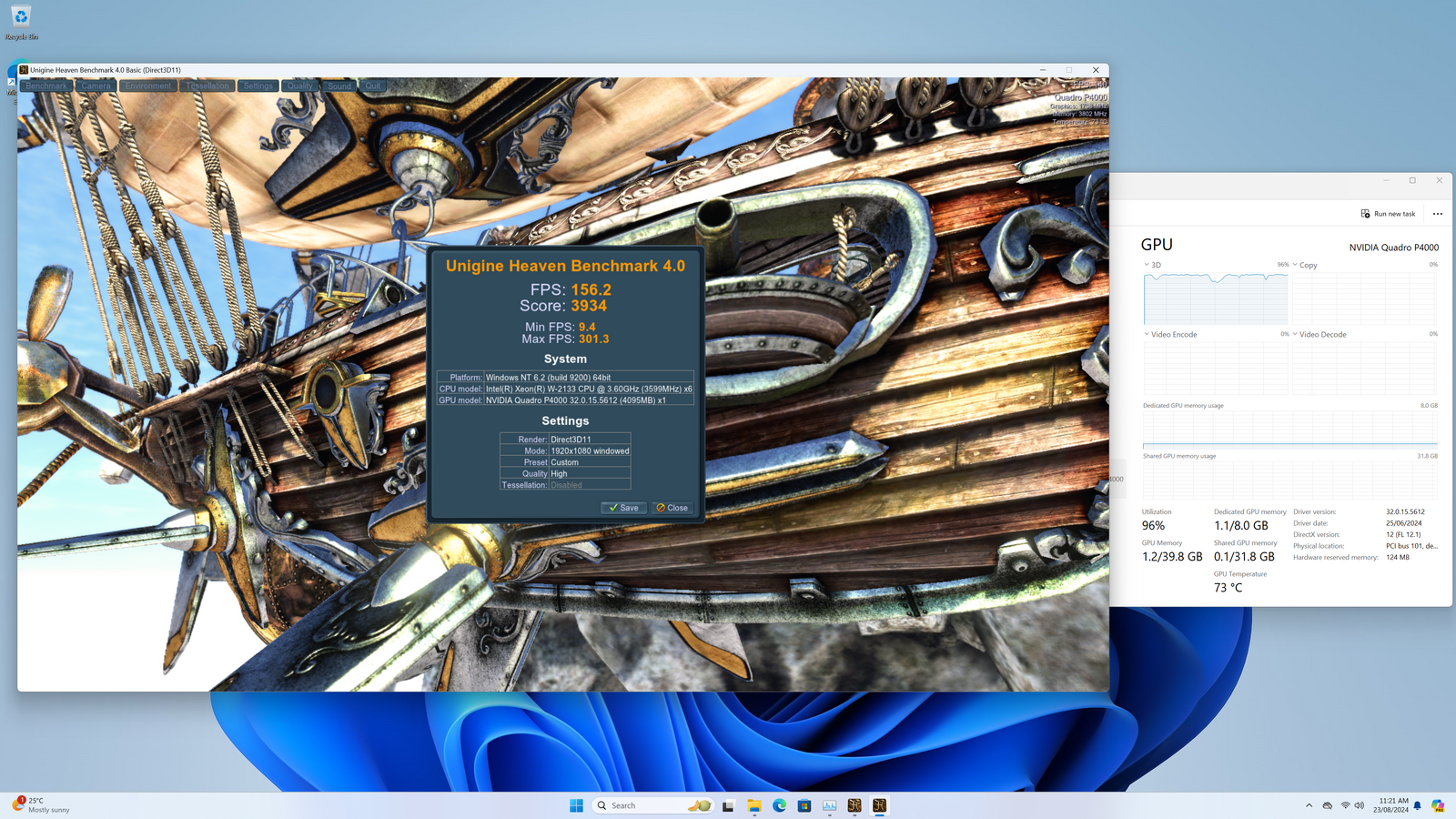Open the Windows Start menu

[x=576, y=805]
